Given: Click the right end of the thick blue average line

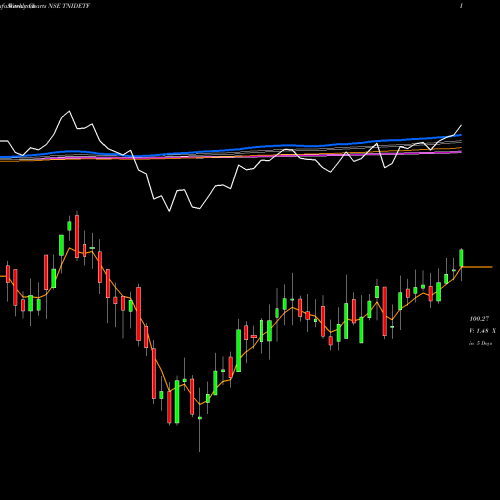Looking at the screenshot, I should (460, 135).
